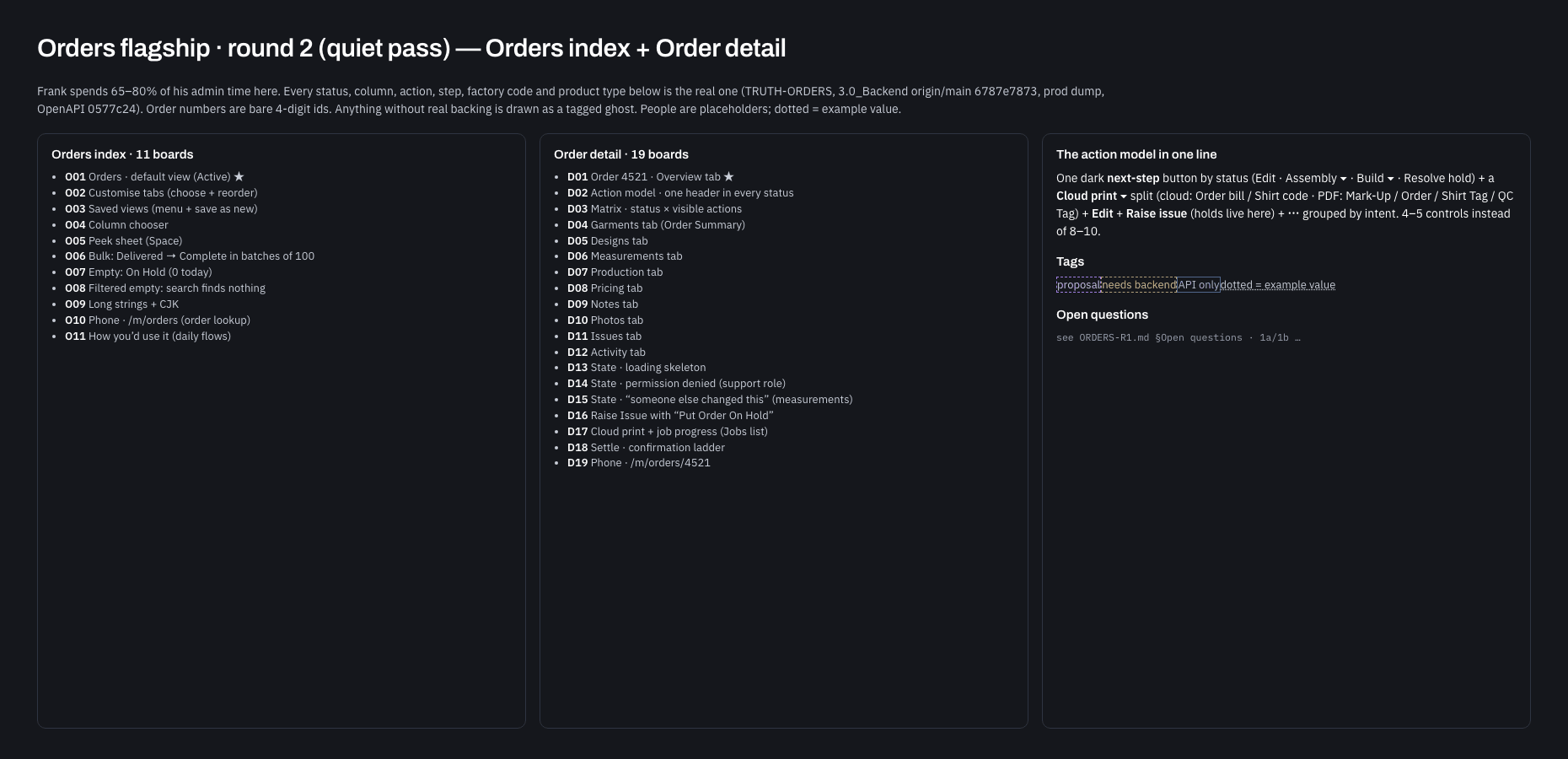
Task: Select O08 Filtered empty search entry
Action: pyautogui.click(x=165, y=288)
